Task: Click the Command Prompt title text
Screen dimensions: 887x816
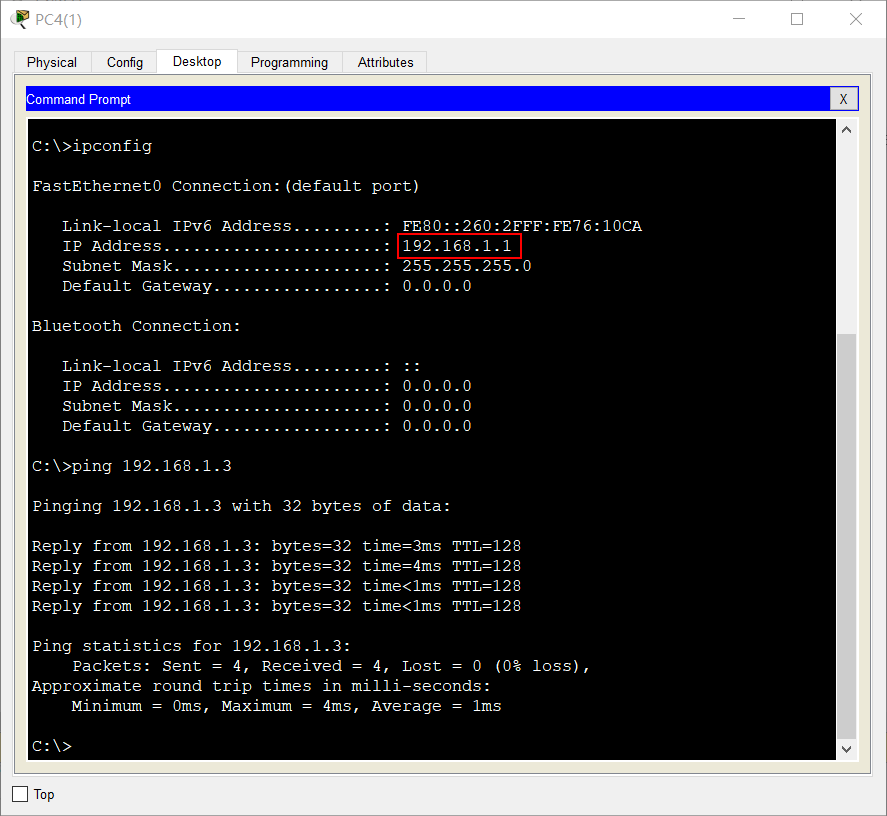Action: pyautogui.click(x=79, y=100)
